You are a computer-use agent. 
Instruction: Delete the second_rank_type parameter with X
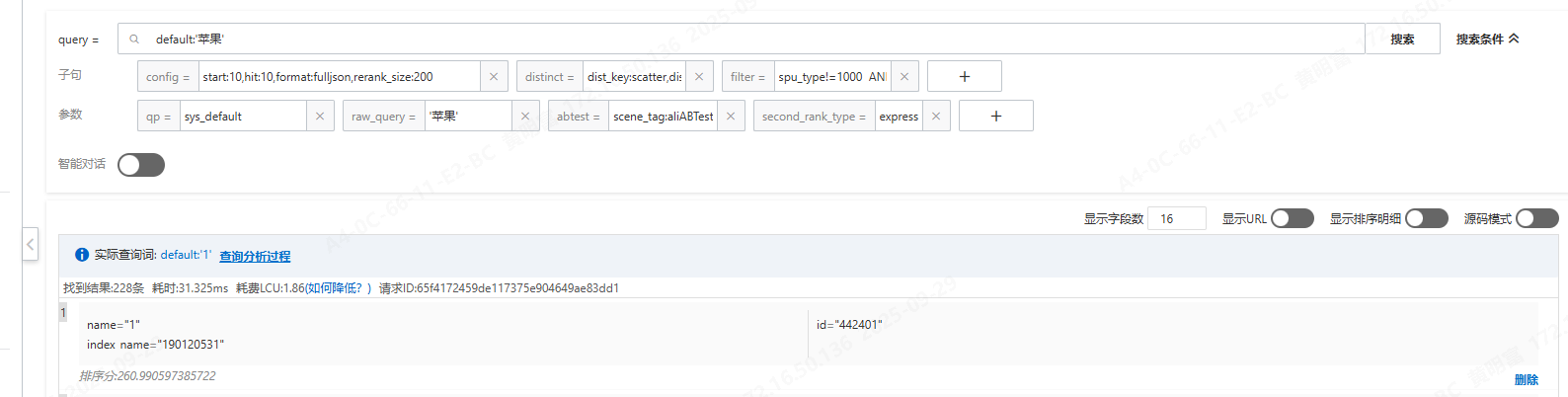tap(936, 117)
